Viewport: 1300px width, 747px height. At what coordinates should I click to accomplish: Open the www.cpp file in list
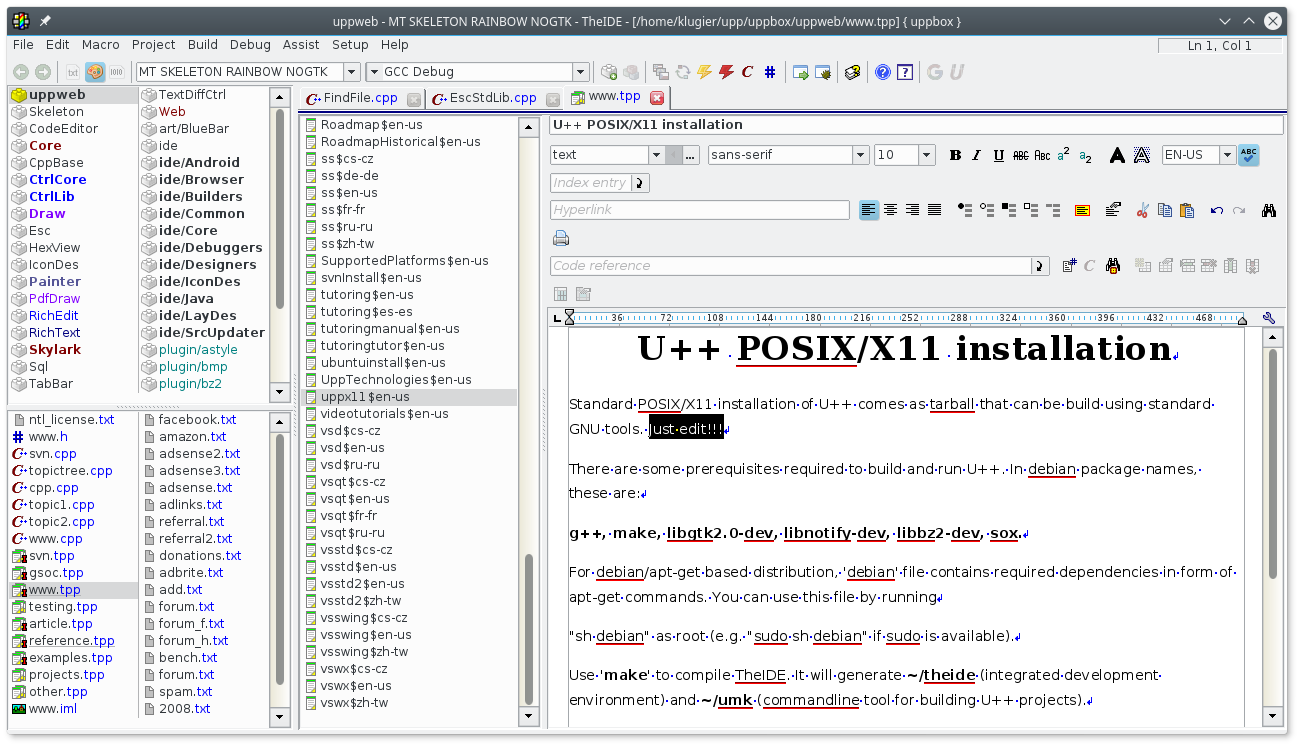(x=55, y=539)
